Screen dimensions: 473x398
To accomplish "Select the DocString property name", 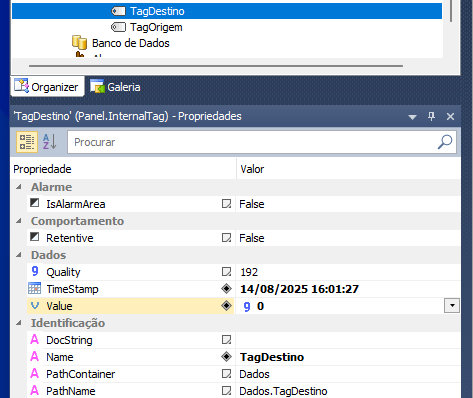I will pos(69,340).
